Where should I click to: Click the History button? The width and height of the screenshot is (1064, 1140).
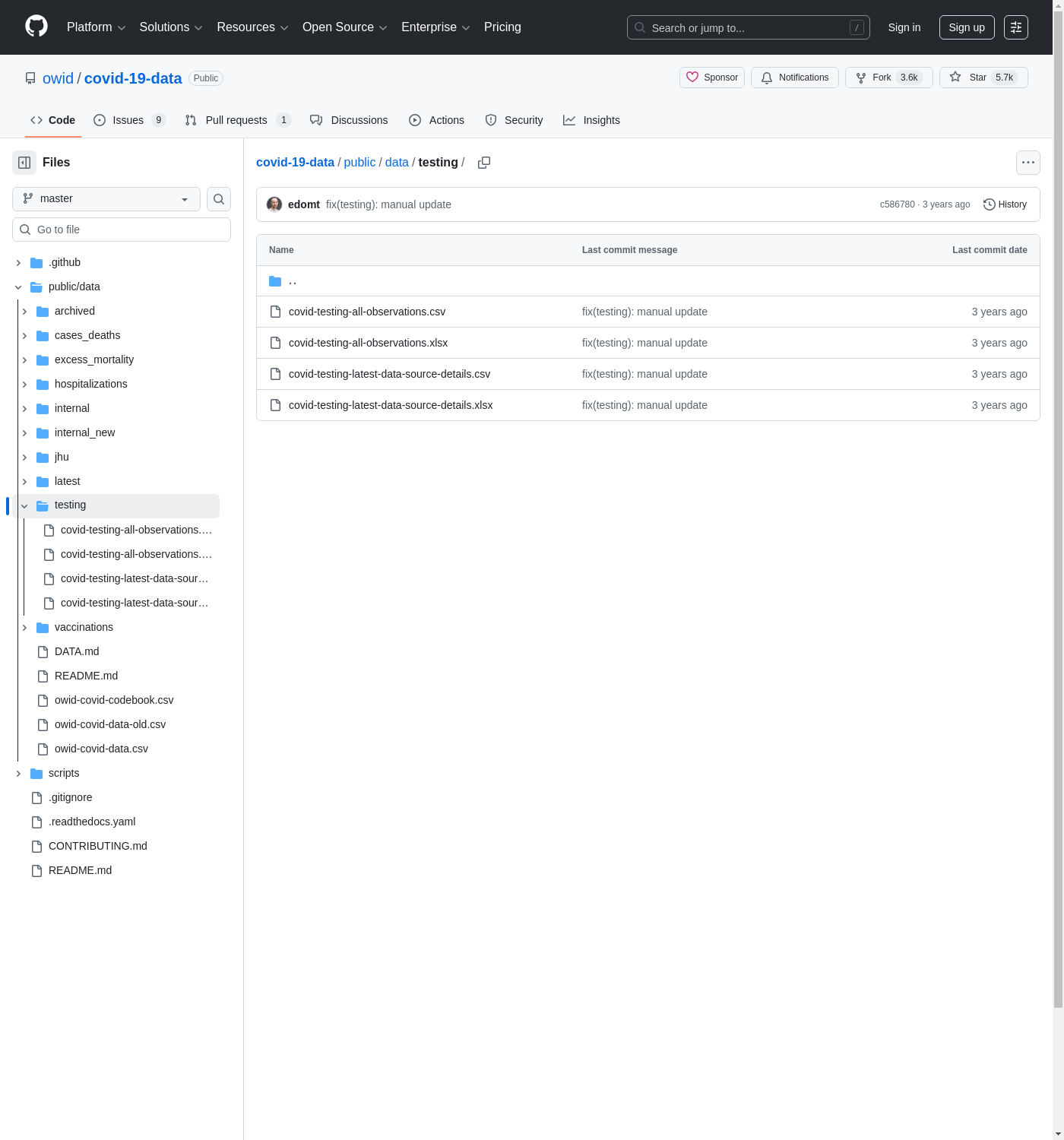pos(1005,204)
